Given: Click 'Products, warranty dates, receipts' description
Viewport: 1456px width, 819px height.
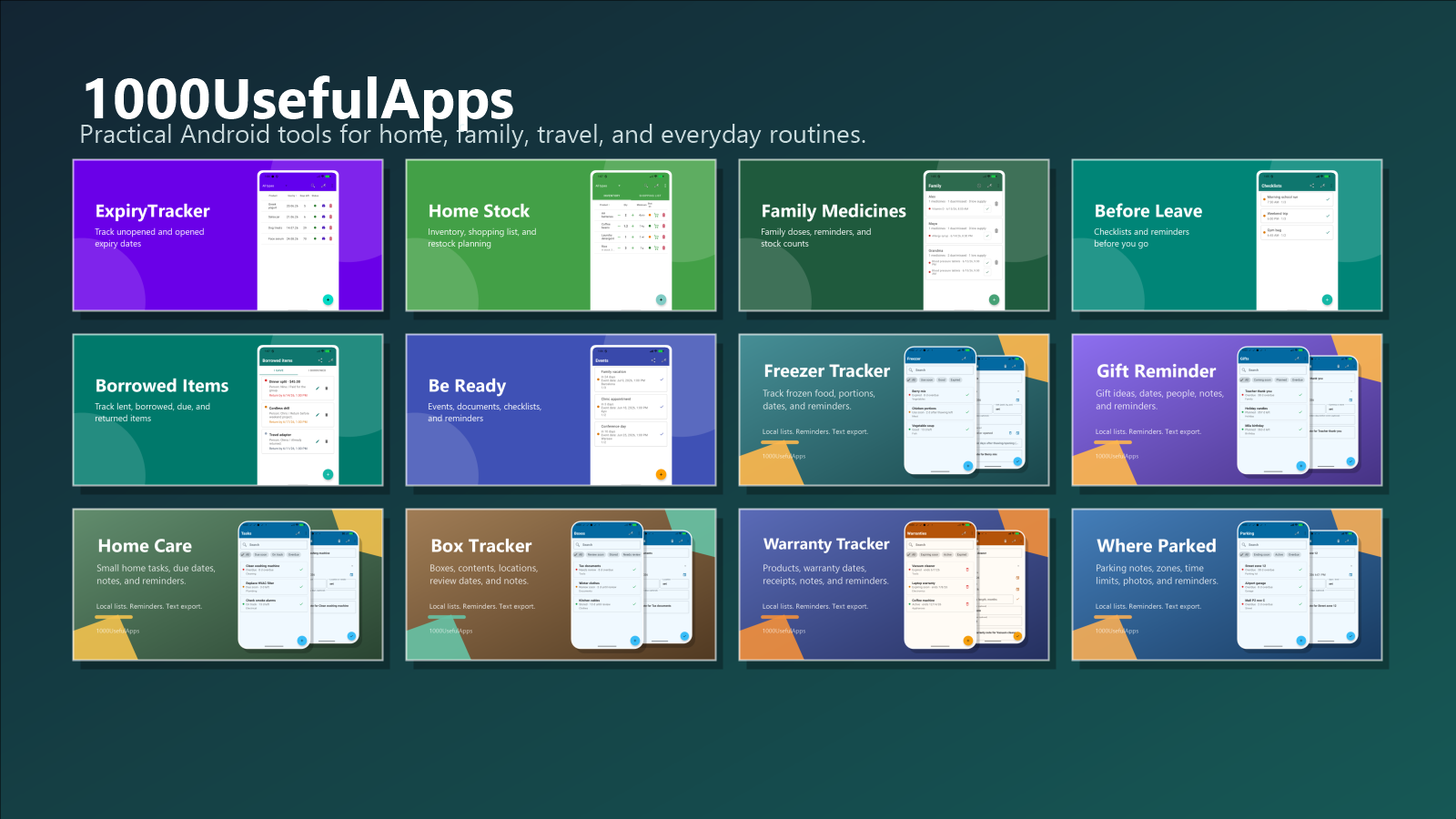Looking at the screenshot, I should [825, 574].
